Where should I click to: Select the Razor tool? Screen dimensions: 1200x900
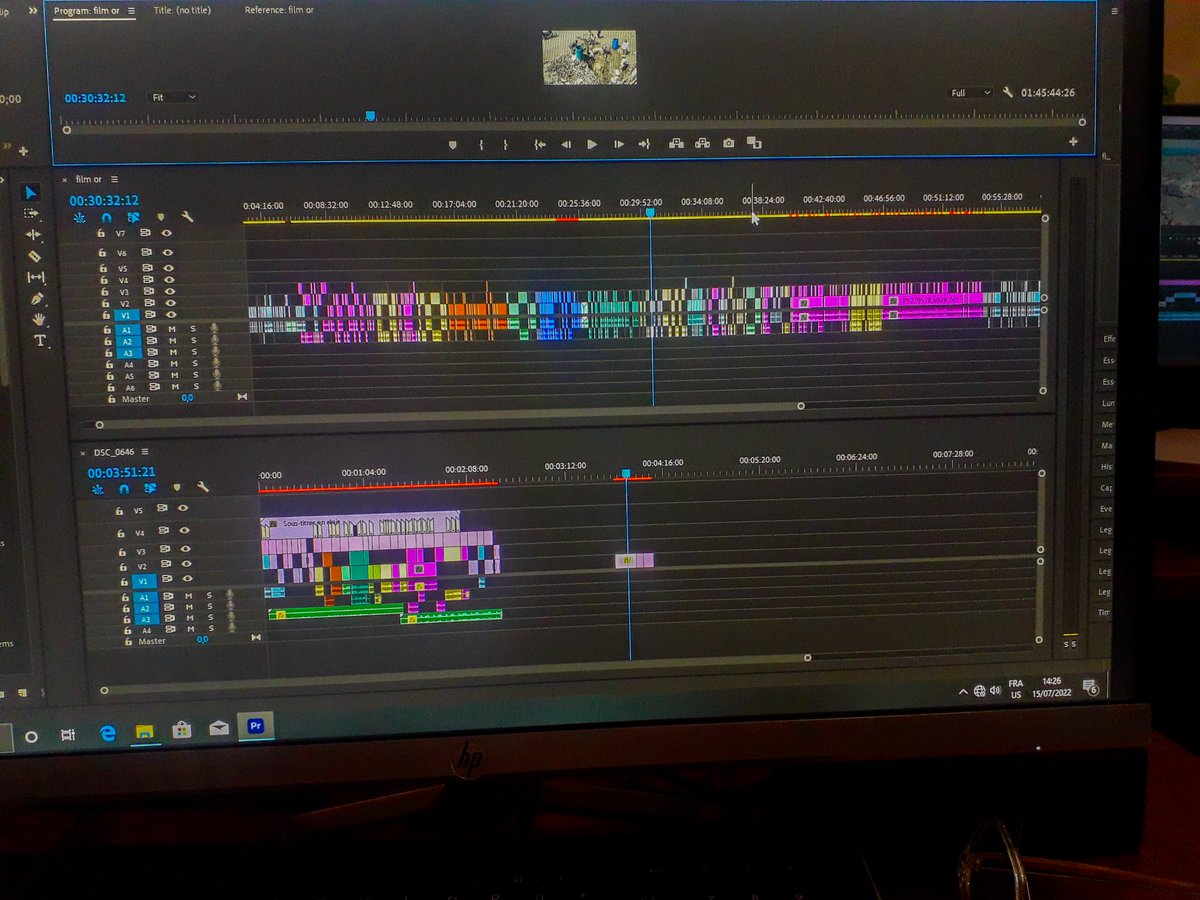[35, 256]
